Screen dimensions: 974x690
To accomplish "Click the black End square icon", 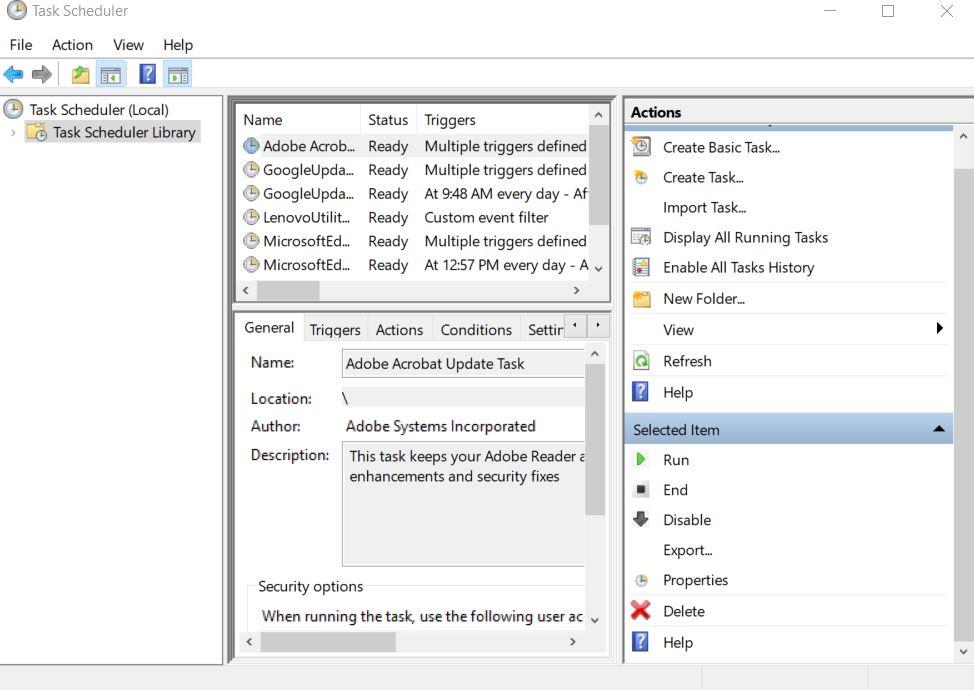I will [x=641, y=489].
